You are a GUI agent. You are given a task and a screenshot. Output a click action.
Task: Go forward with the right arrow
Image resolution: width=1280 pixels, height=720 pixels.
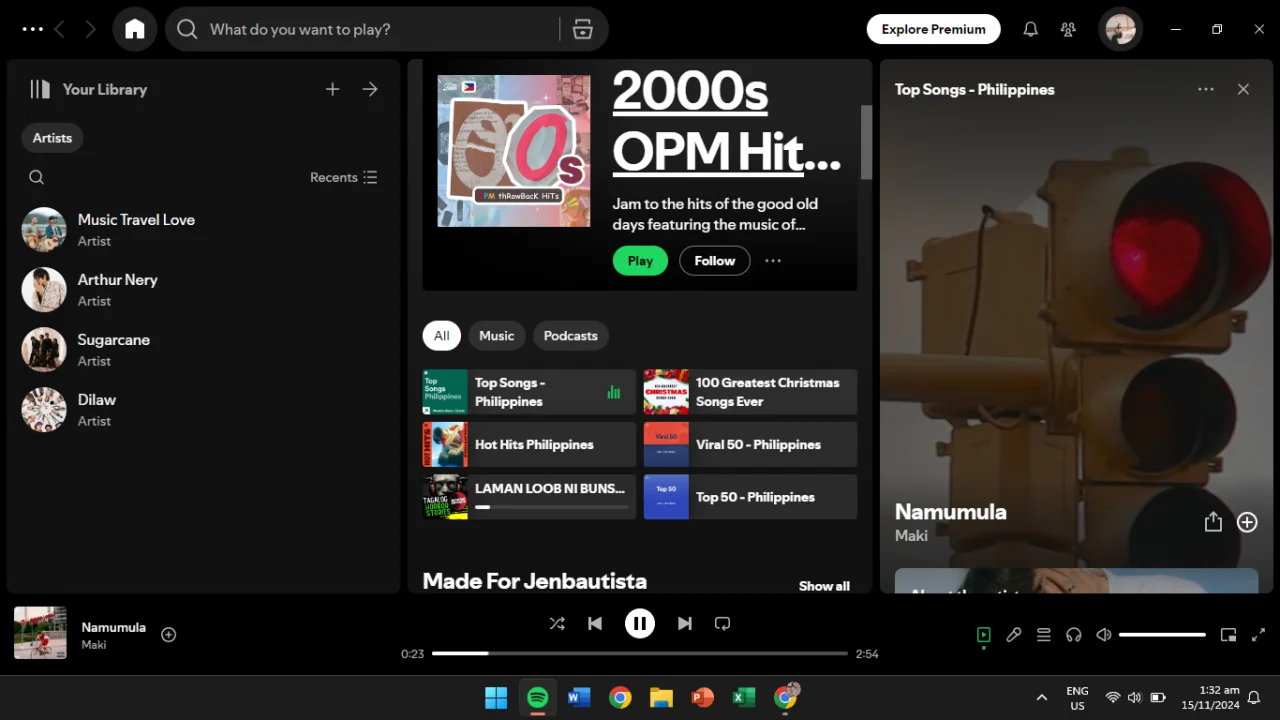(x=90, y=29)
